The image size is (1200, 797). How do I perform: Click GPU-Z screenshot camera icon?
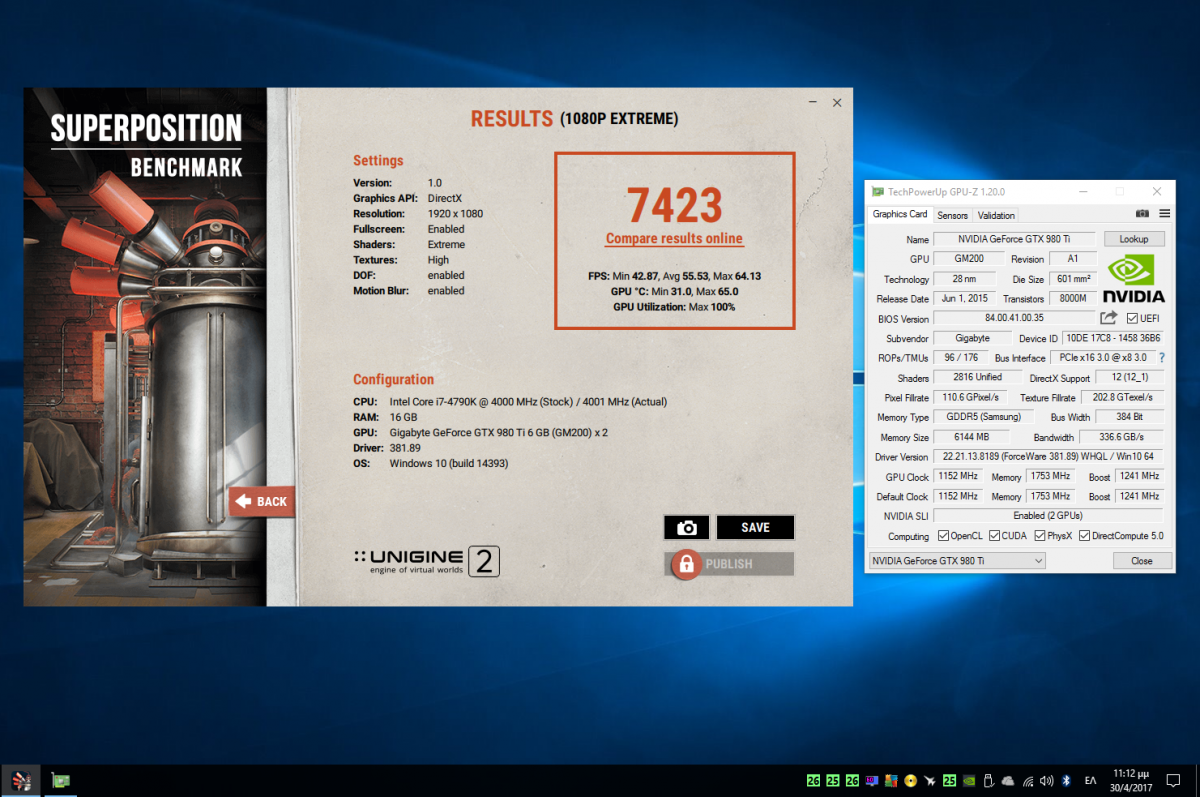click(1143, 214)
